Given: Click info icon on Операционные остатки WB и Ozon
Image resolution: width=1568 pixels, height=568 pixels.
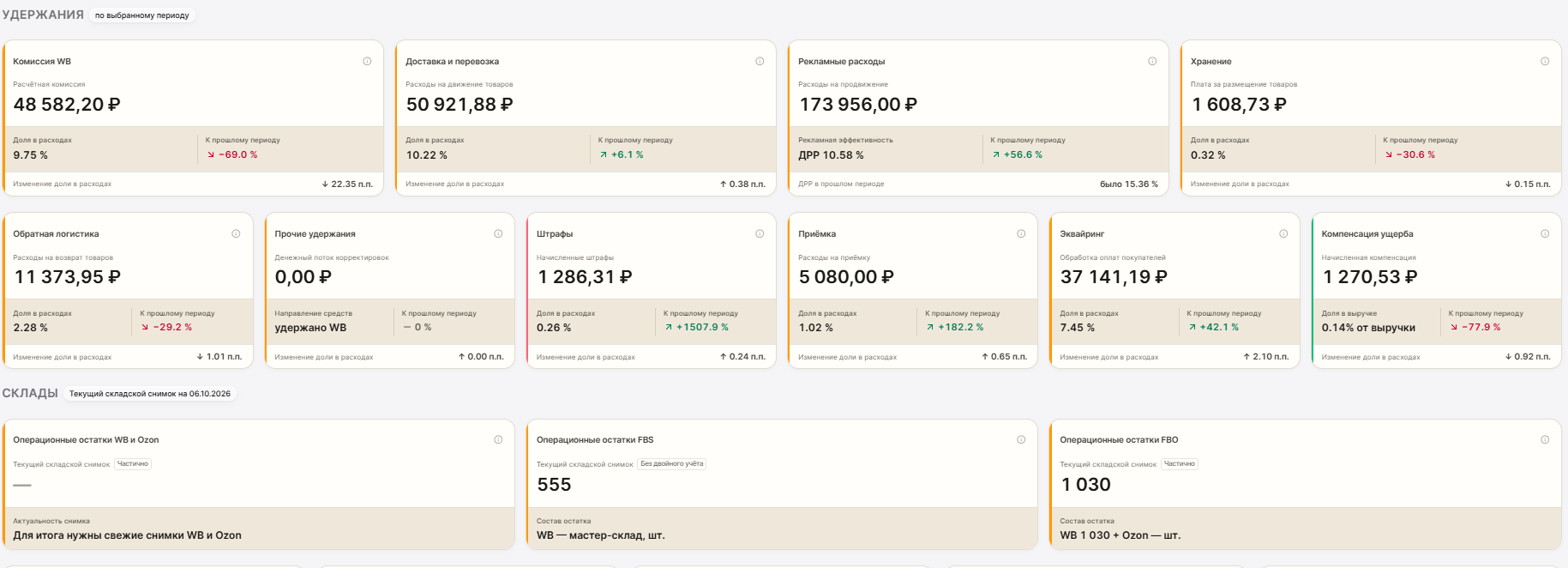Looking at the screenshot, I should tap(498, 439).
